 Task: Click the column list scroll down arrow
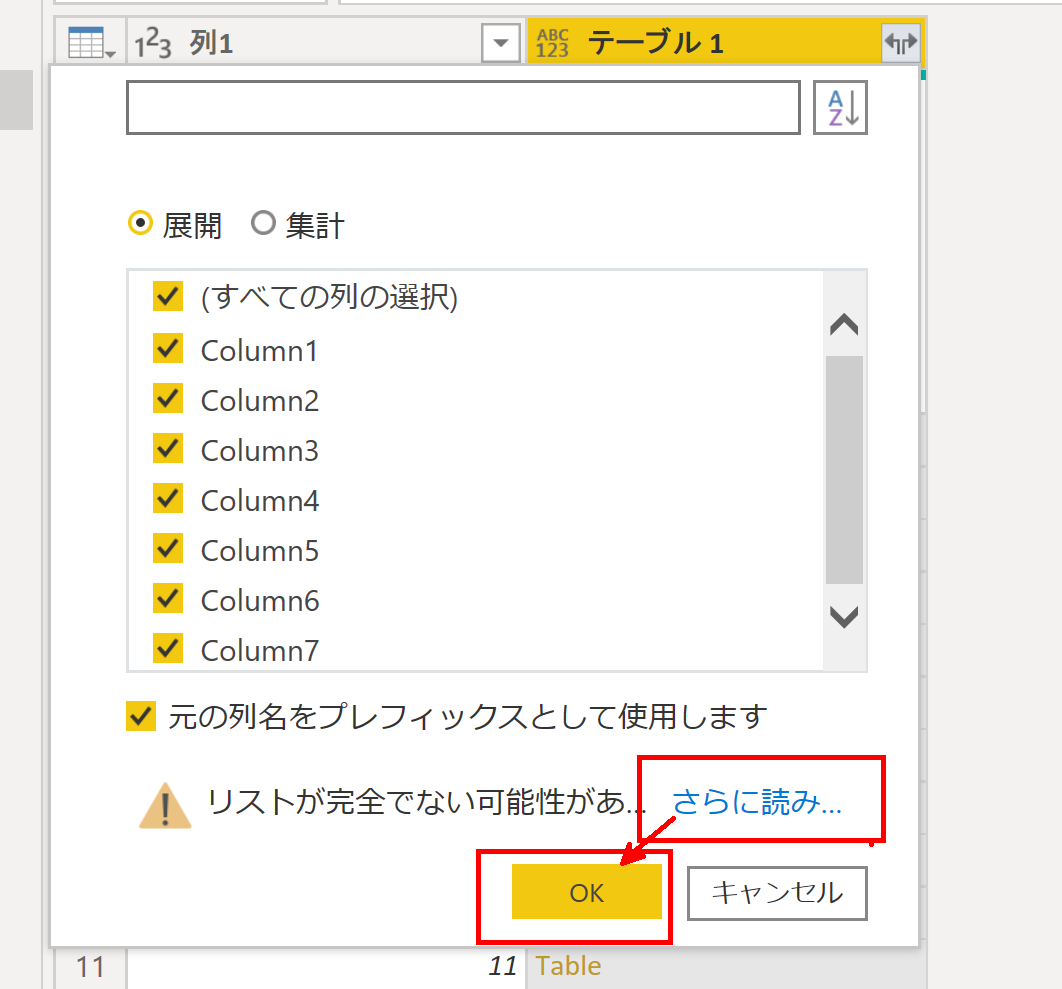coord(844,616)
